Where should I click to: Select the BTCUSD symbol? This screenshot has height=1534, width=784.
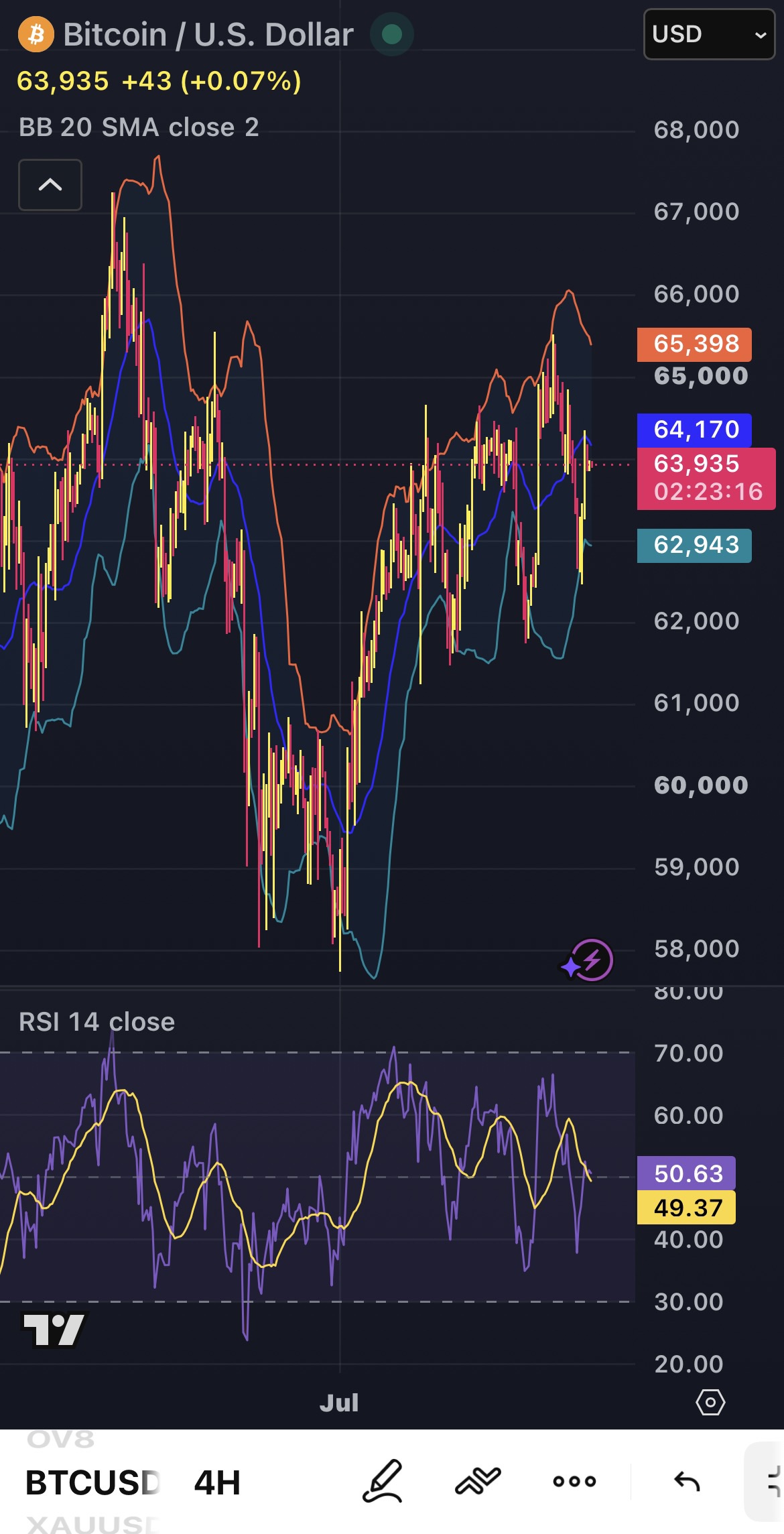click(x=92, y=1482)
